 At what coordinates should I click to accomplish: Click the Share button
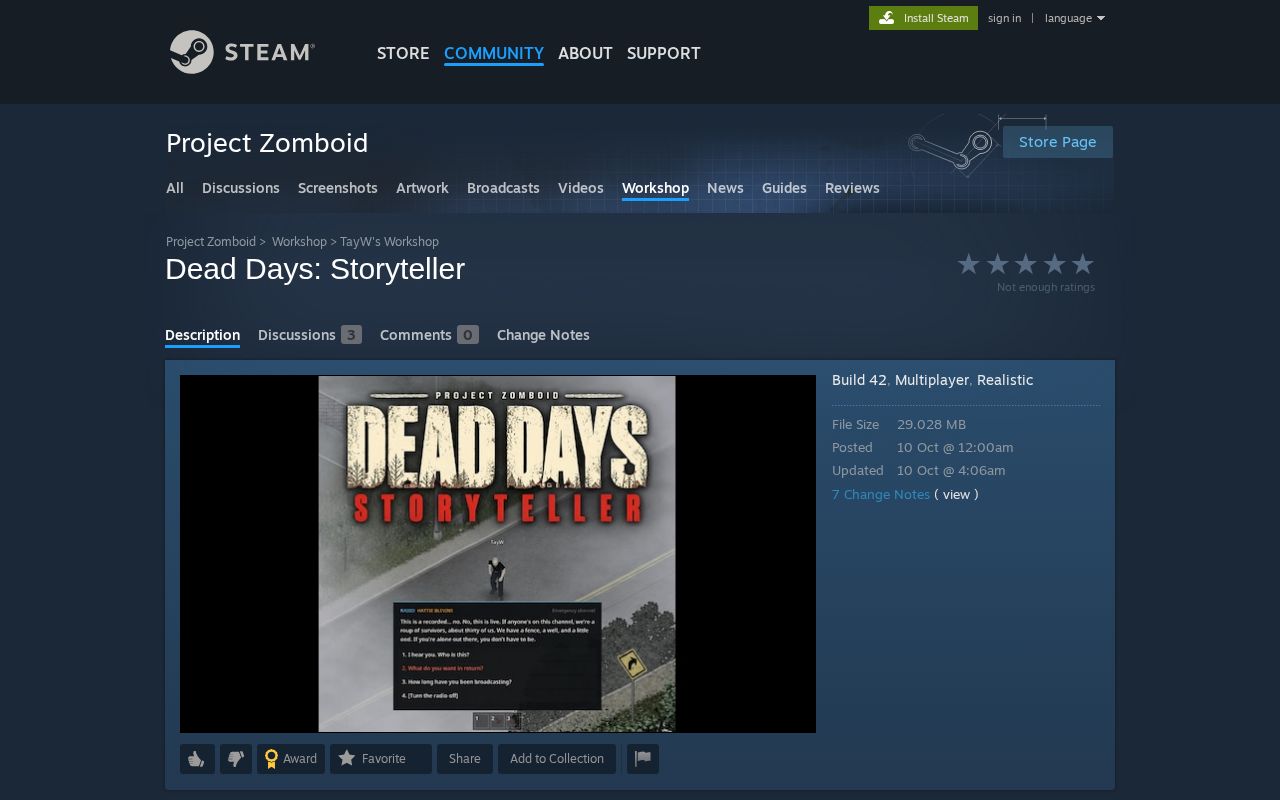[464, 759]
